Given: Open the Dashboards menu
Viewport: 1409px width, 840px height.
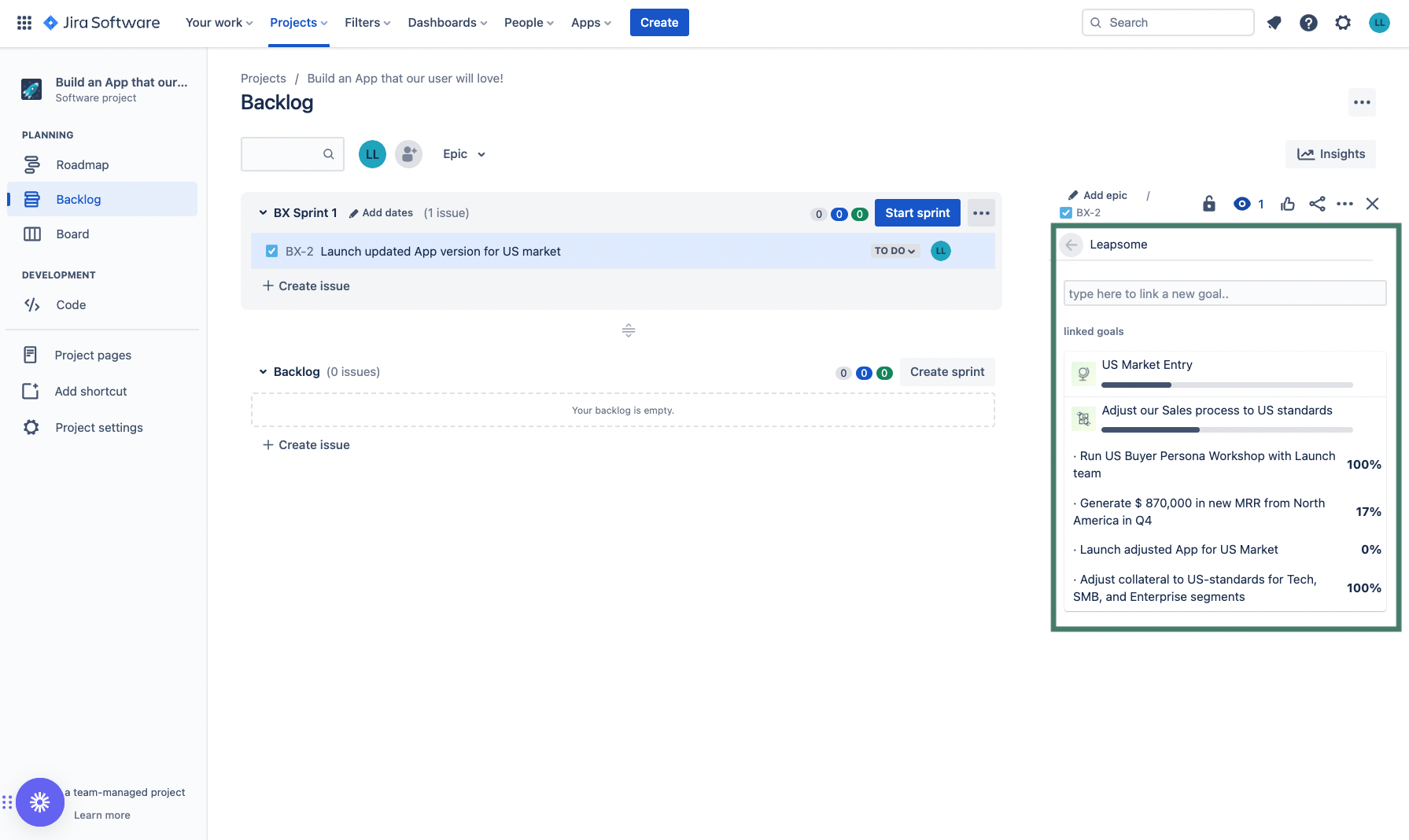Looking at the screenshot, I should coord(447,23).
